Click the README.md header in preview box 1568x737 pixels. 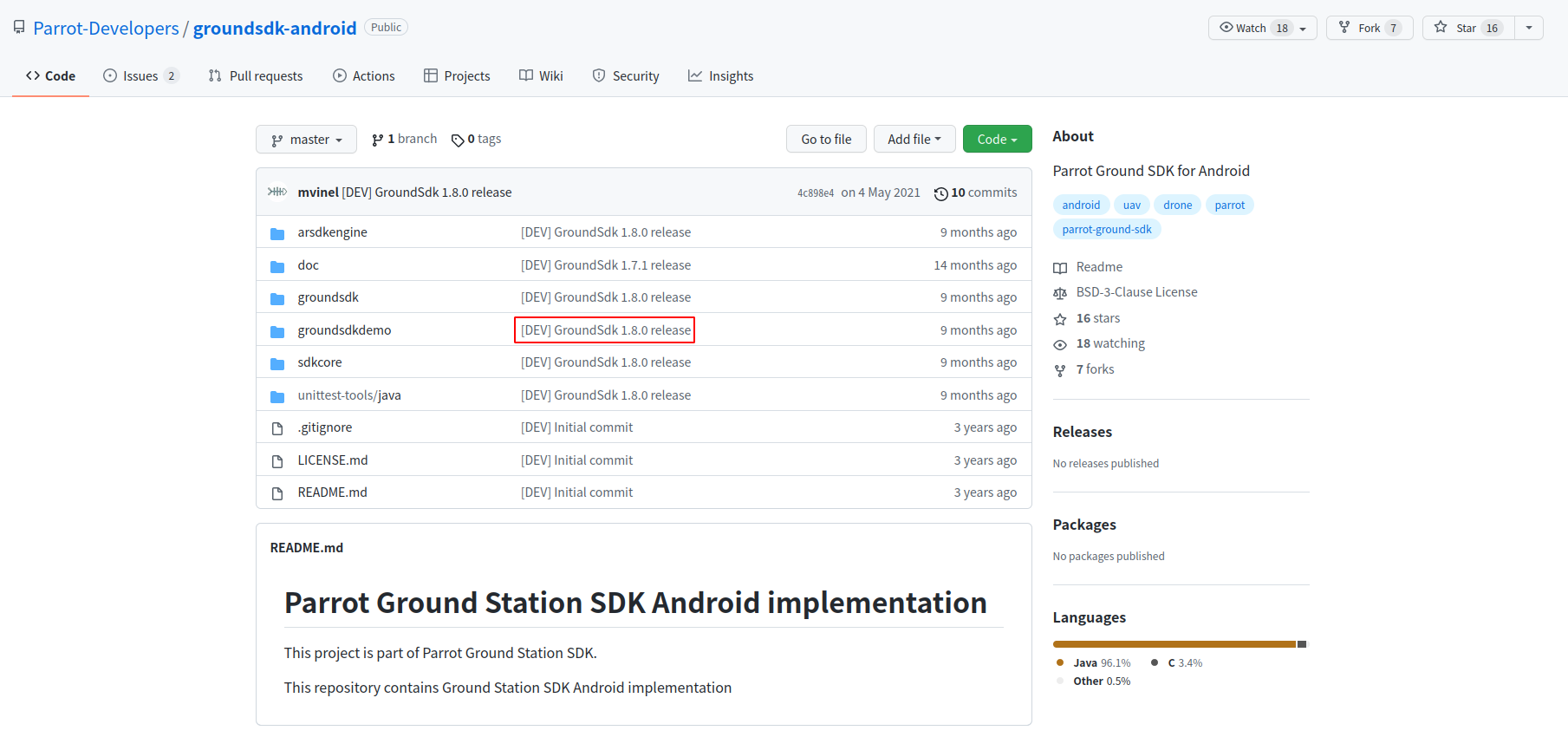pyautogui.click(x=307, y=548)
